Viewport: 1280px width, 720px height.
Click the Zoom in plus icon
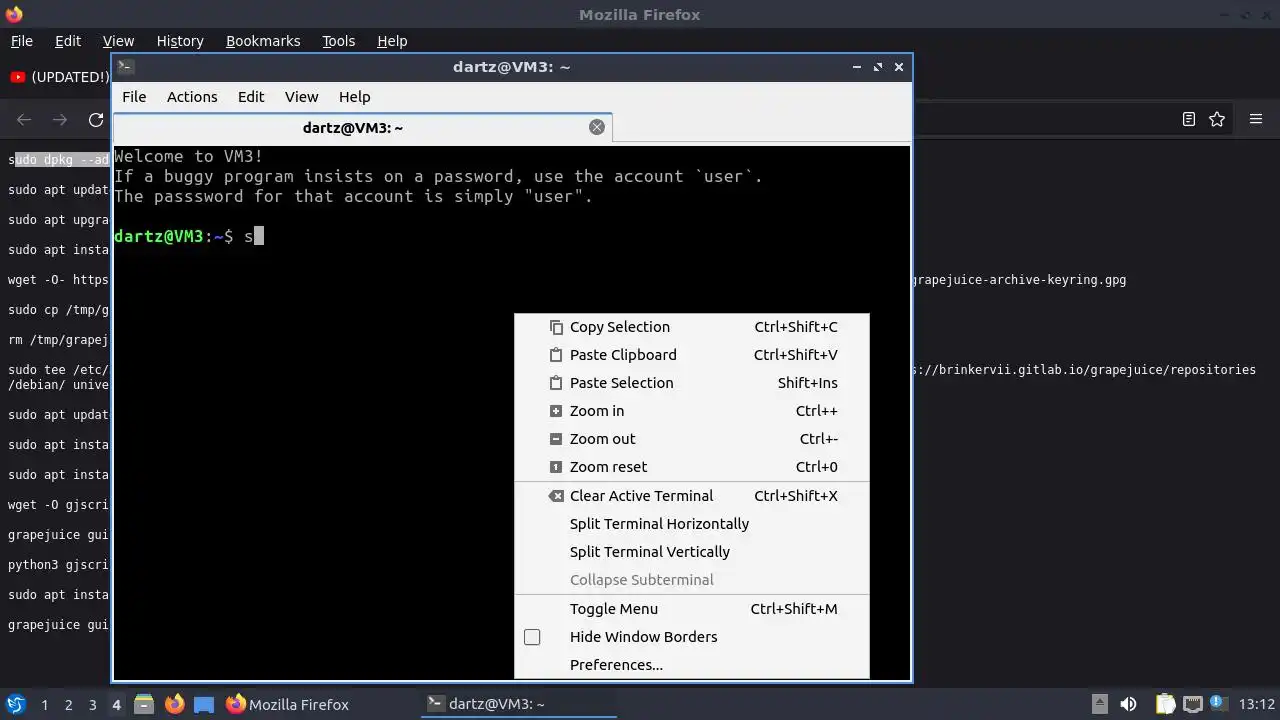coord(556,411)
